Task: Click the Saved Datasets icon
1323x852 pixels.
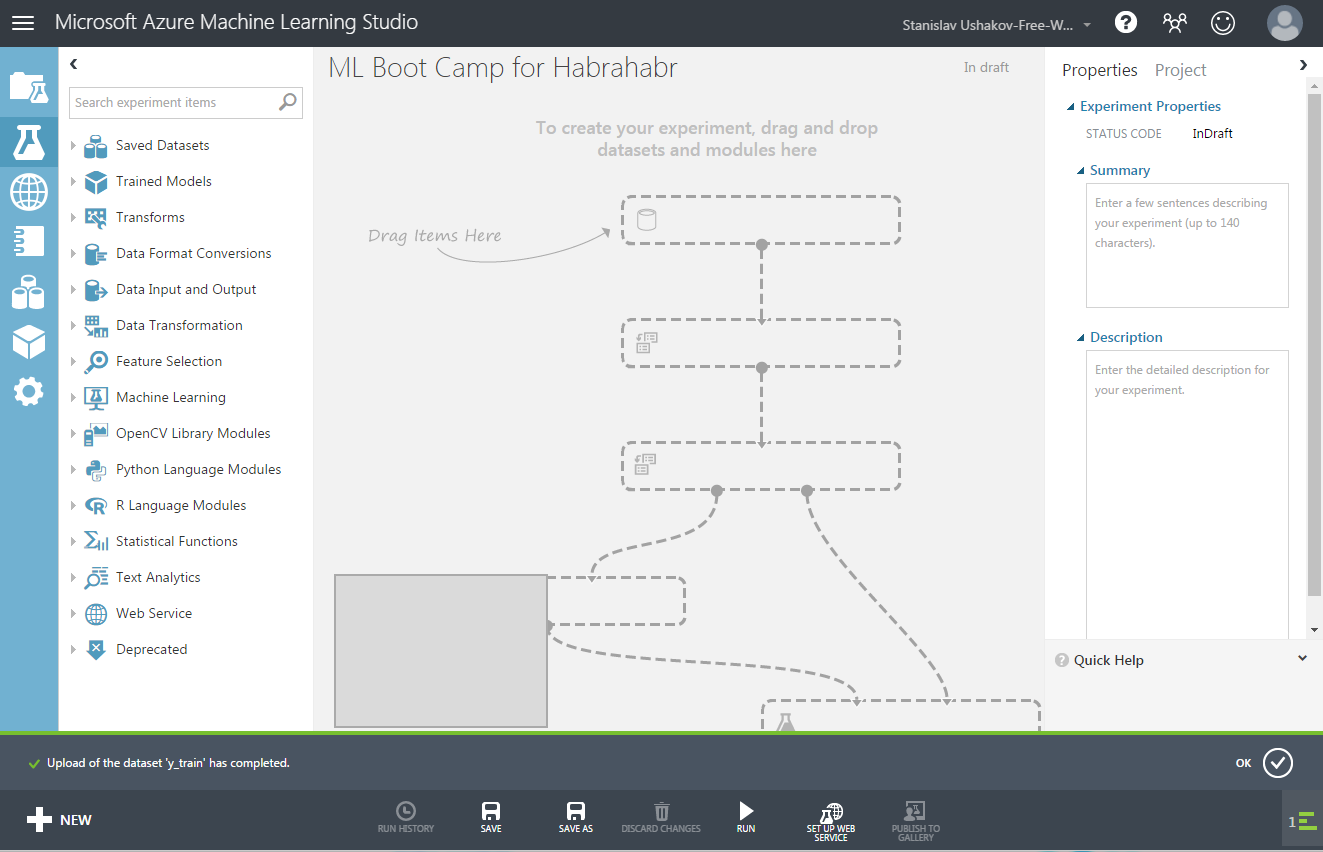Action: 96,146
